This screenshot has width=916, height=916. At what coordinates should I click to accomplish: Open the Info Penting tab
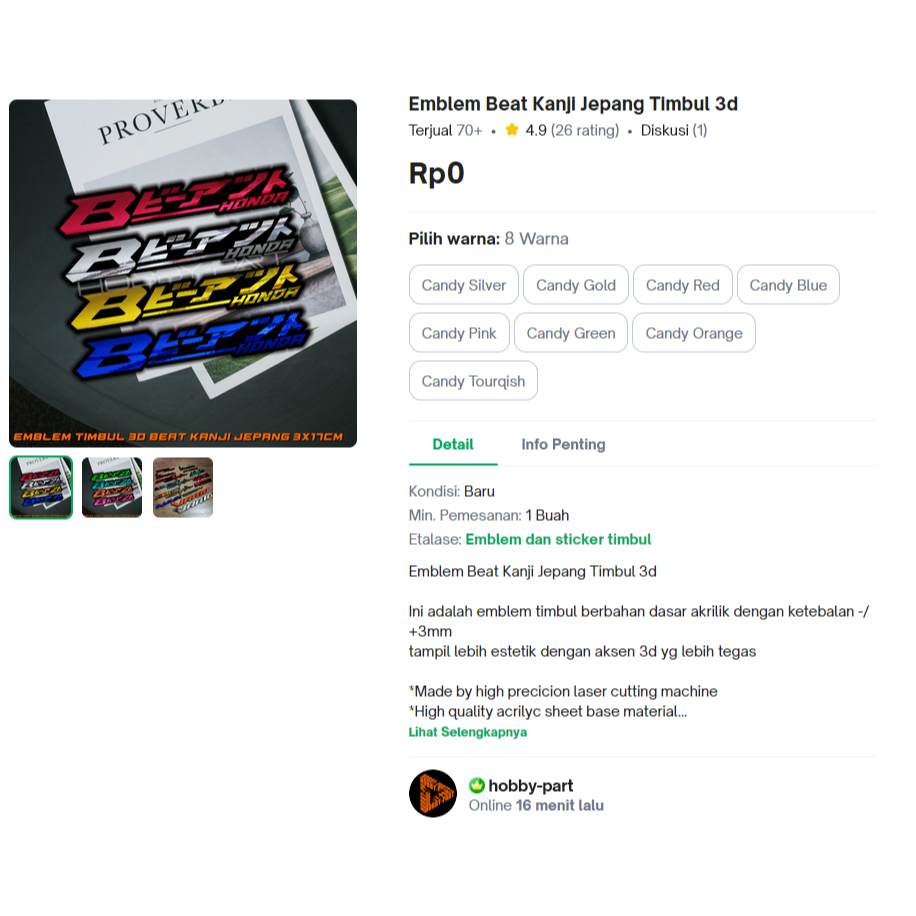coord(563,445)
